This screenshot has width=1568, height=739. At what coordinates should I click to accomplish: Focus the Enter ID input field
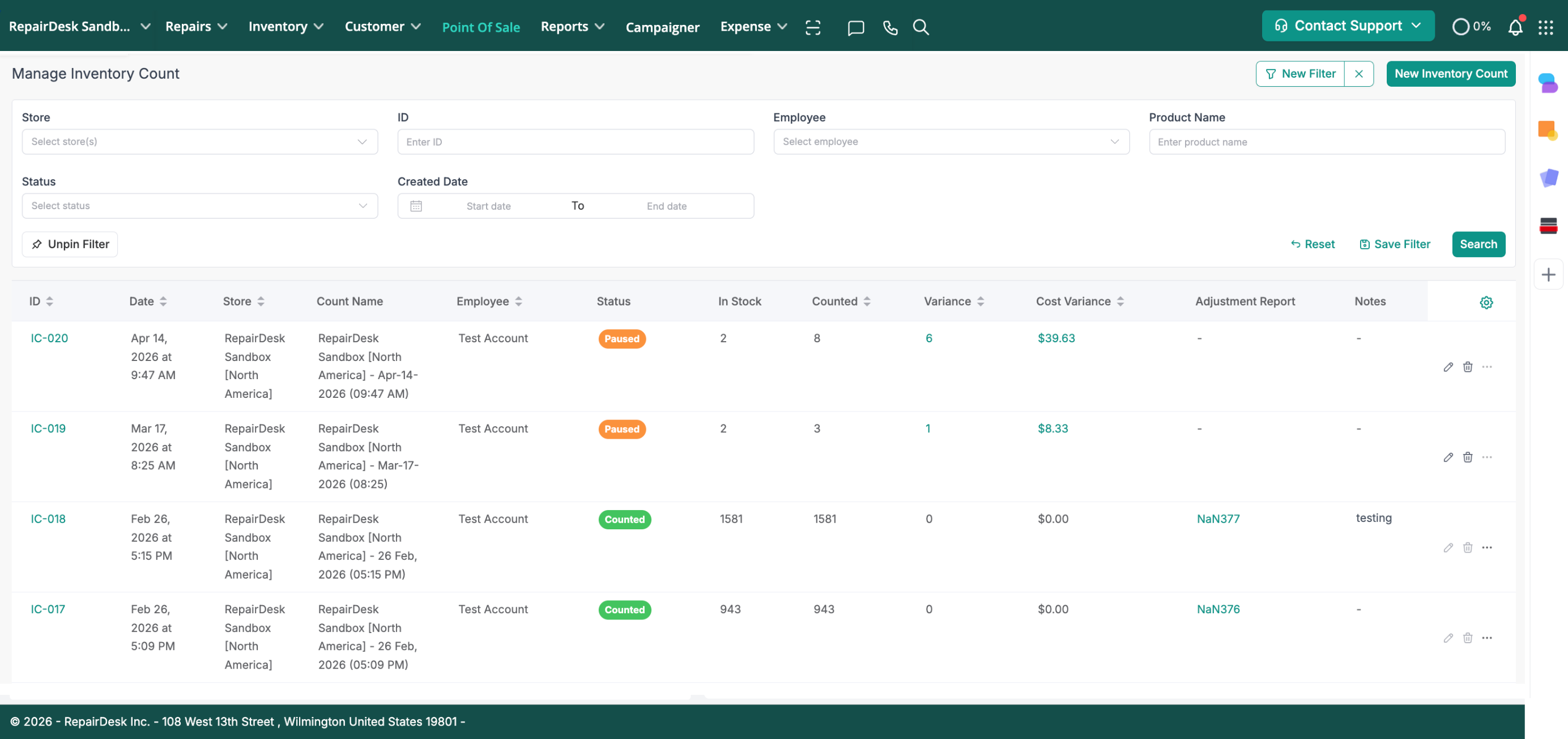pos(575,141)
